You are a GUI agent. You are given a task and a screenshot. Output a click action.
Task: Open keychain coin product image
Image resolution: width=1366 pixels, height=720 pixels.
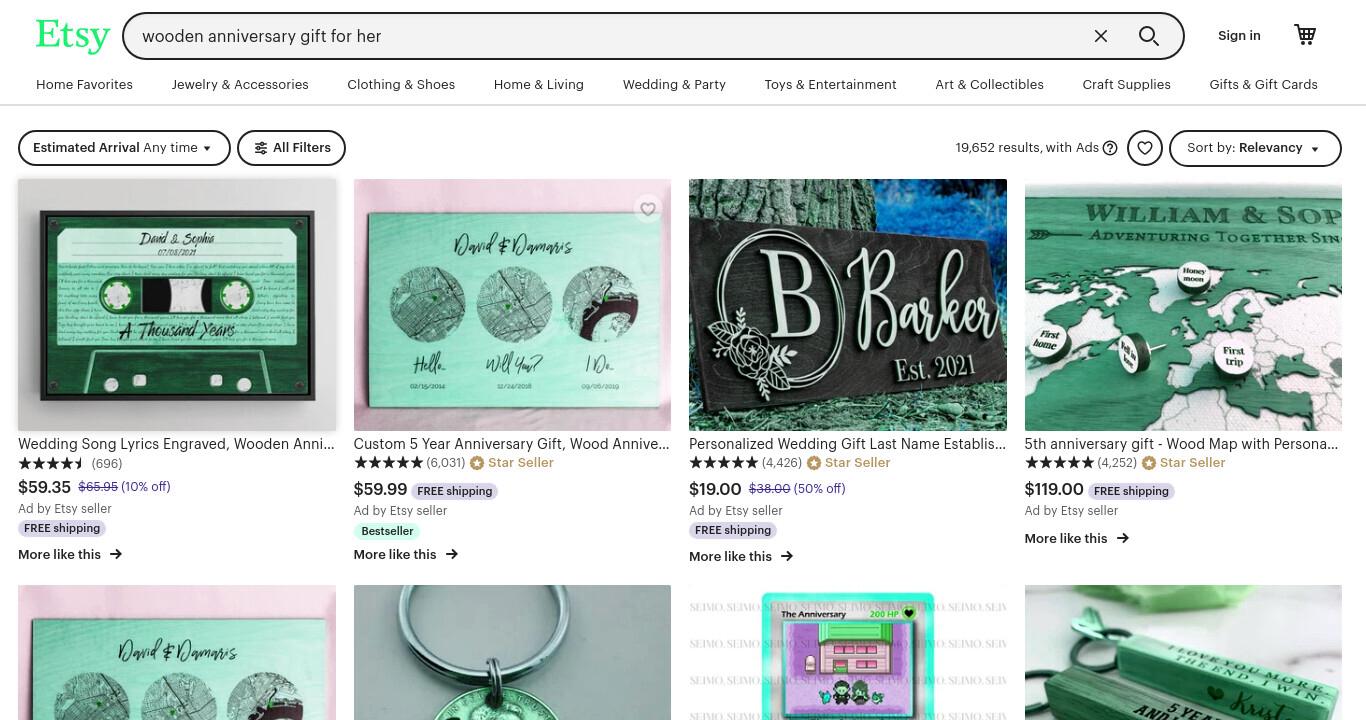click(x=512, y=652)
